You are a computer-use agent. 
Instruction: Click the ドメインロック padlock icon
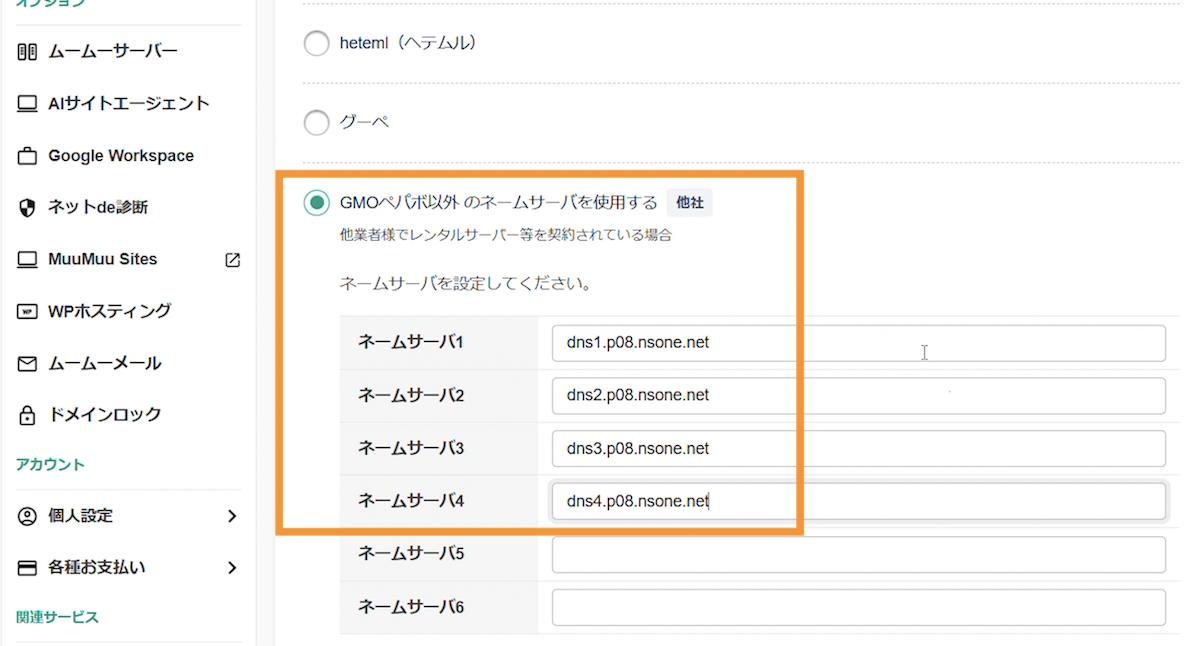click(28, 415)
